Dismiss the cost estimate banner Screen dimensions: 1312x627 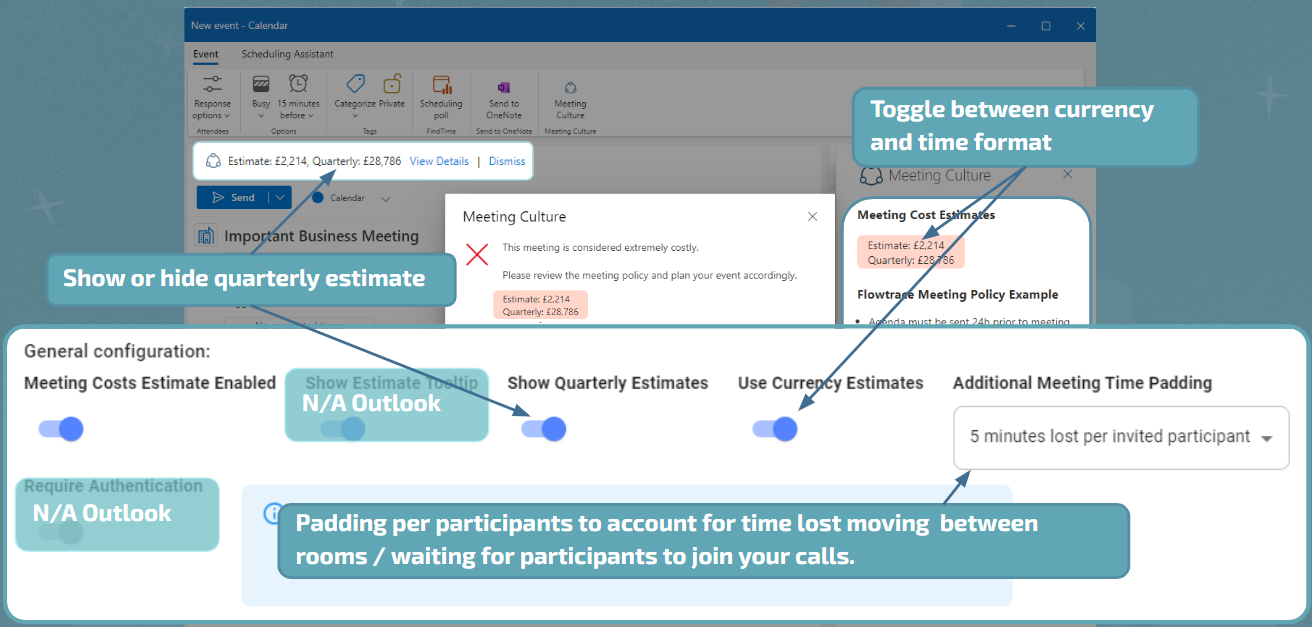[507, 160]
